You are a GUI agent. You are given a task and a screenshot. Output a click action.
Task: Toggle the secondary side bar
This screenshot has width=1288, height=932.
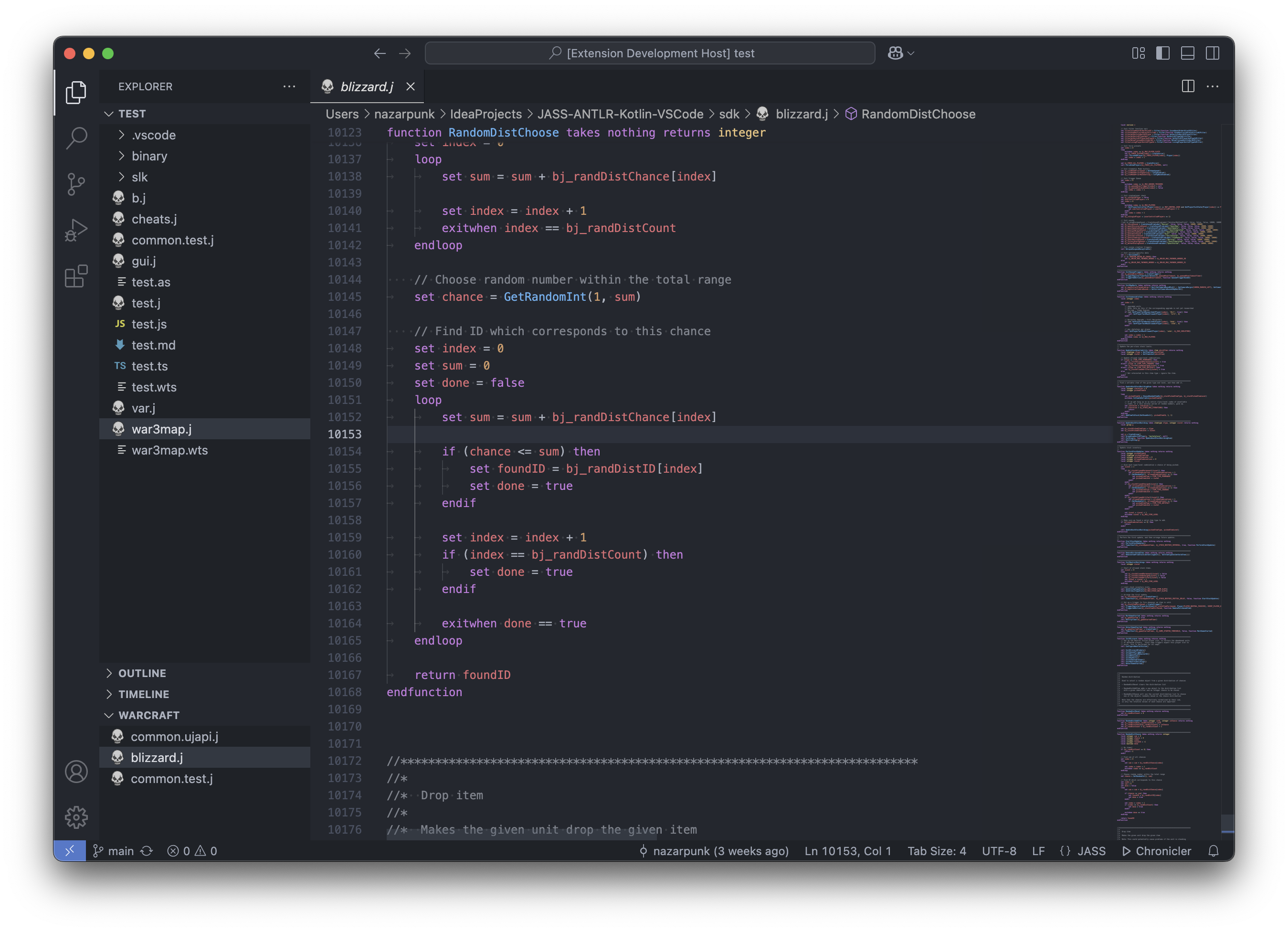(x=1213, y=53)
